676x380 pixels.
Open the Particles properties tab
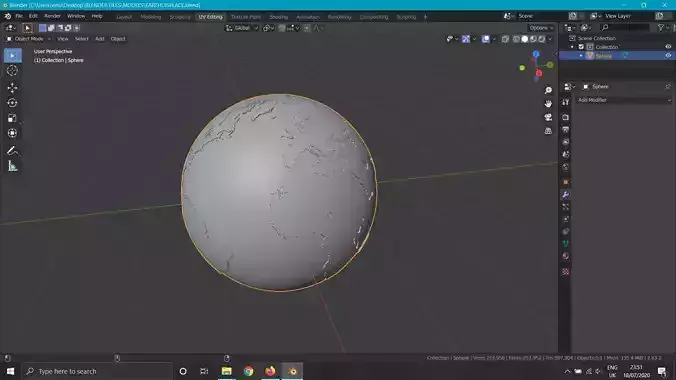566,207
